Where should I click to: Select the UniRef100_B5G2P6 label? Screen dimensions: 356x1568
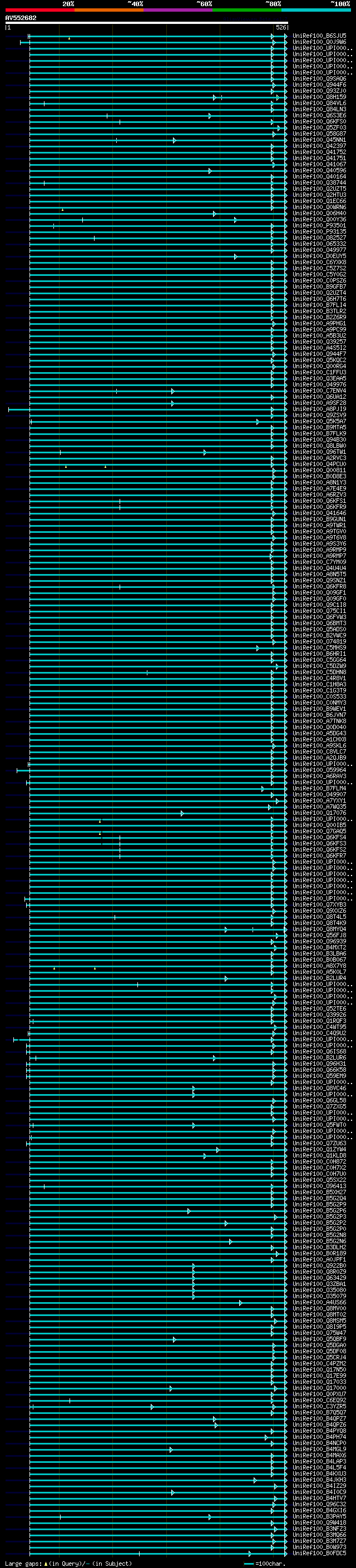tap(319, 1211)
